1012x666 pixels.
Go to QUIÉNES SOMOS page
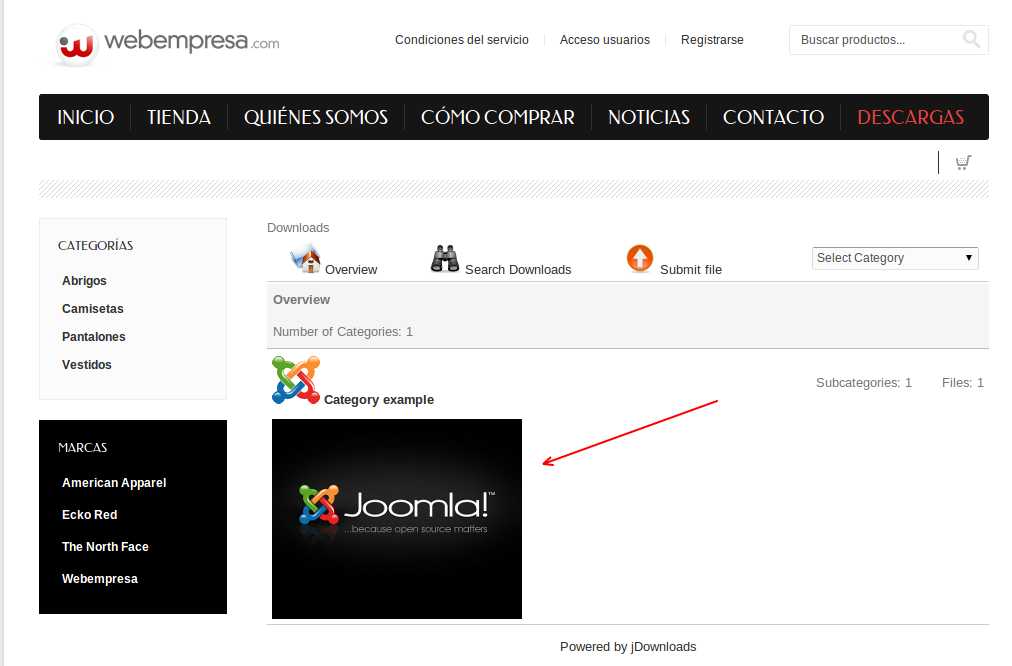(x=316, y=117)
